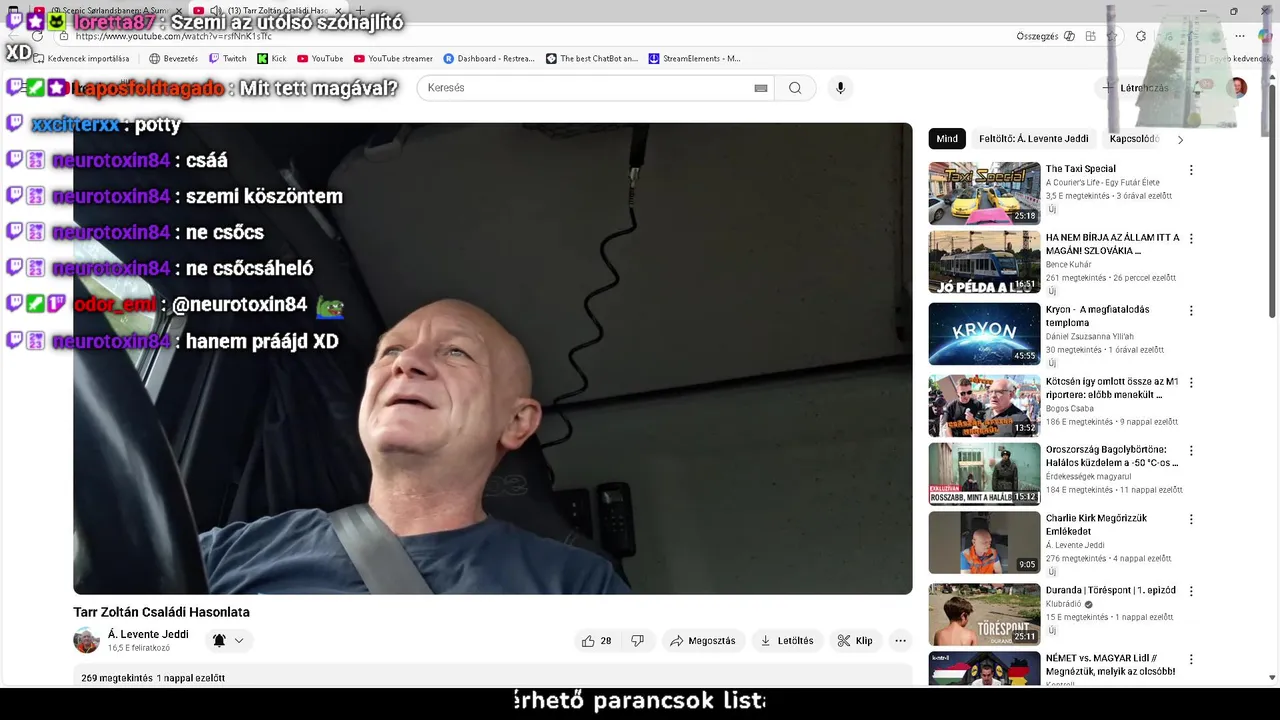Click the YouTube search magnifier button
1280x720 pixels.
tap(795, 88)
